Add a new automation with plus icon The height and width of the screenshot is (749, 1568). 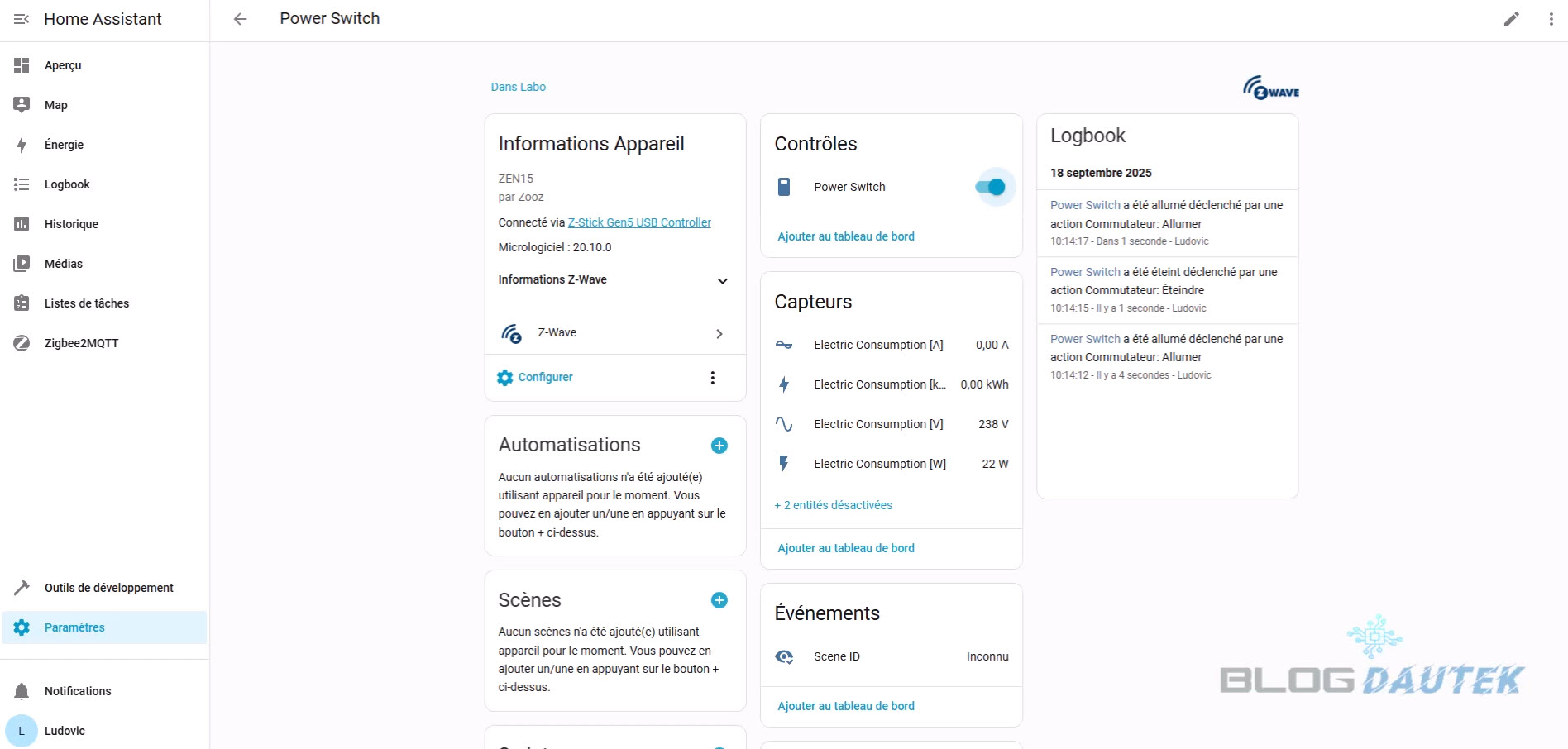coord(719,446)
